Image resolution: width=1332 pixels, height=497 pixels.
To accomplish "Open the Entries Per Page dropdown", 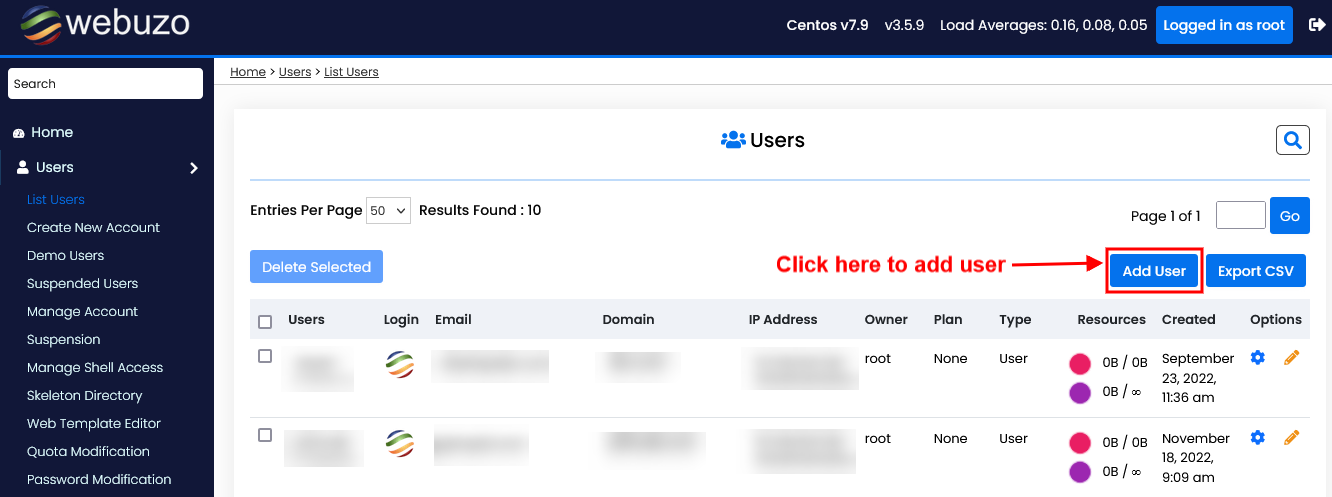I will coord(389,211).
